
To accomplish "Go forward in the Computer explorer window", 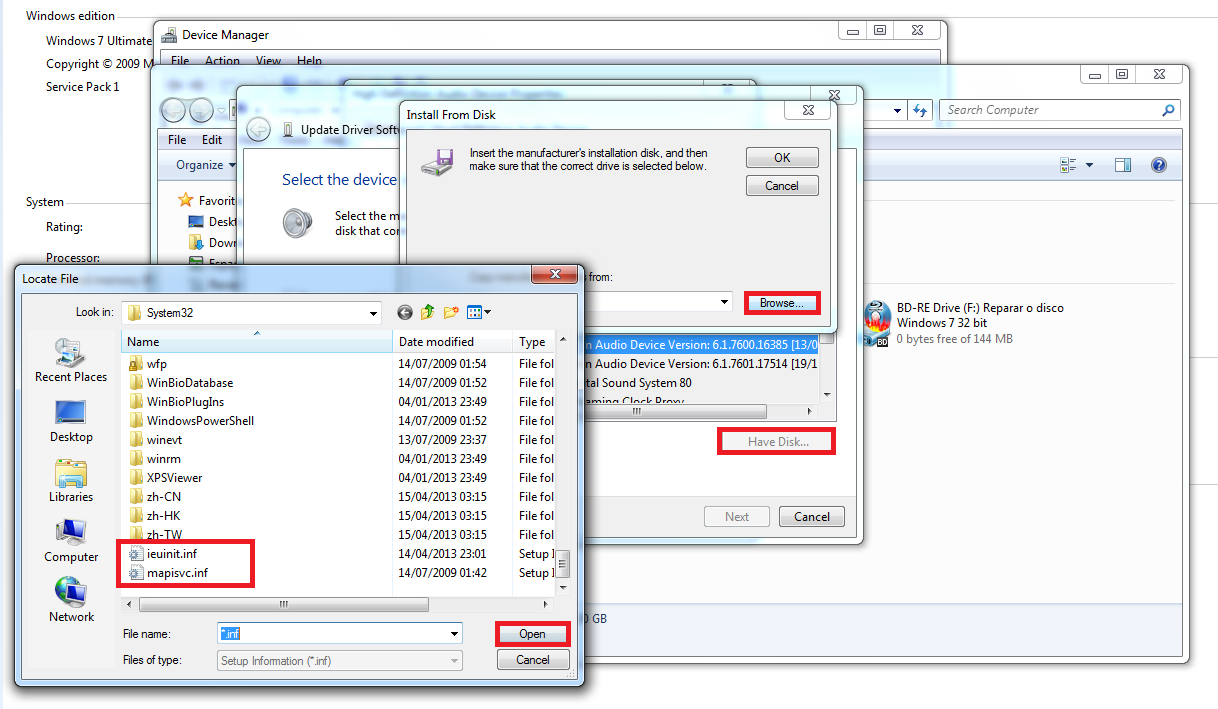I will point(201,110).
